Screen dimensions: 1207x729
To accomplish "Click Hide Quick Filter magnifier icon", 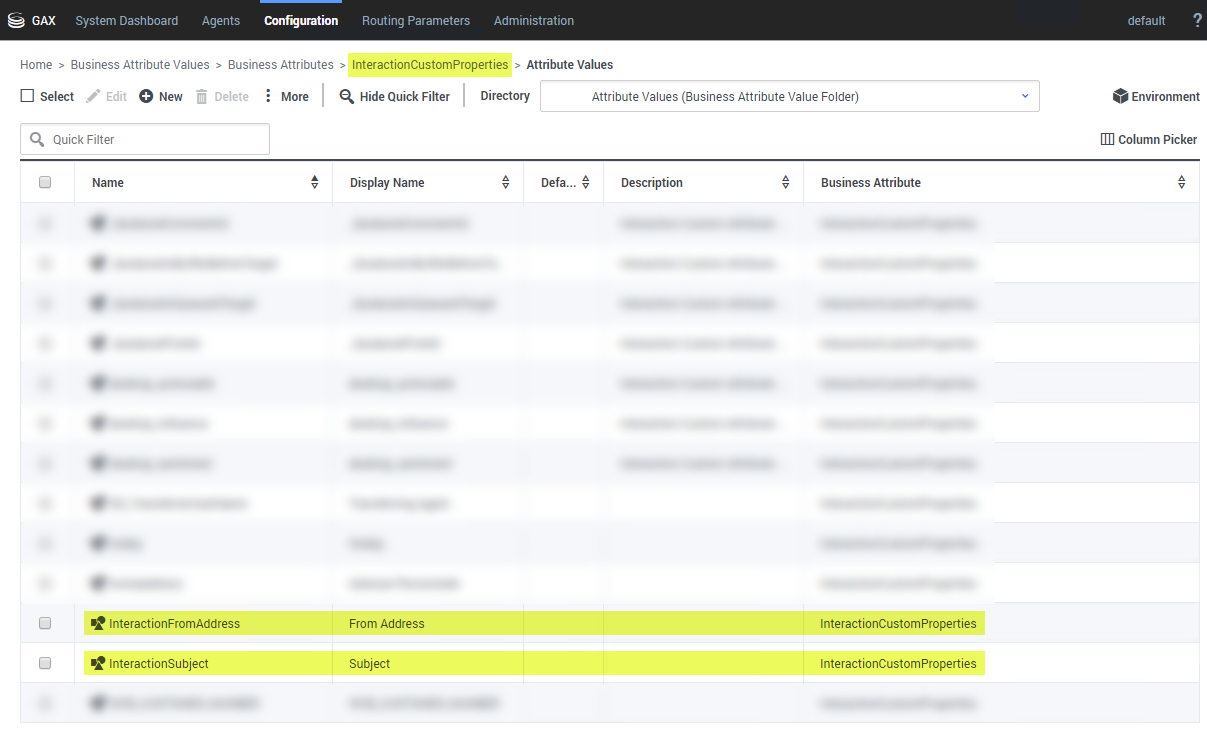I will coord(347,97).
